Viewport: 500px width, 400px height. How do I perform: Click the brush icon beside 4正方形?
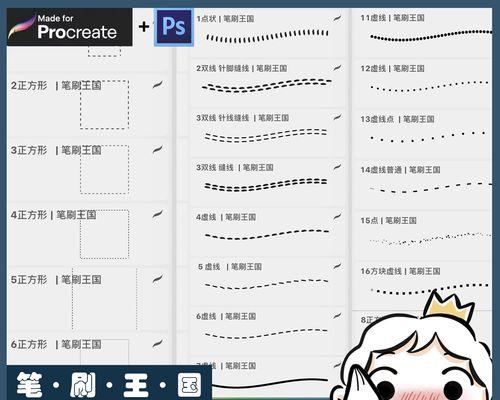tap(157, 214)
